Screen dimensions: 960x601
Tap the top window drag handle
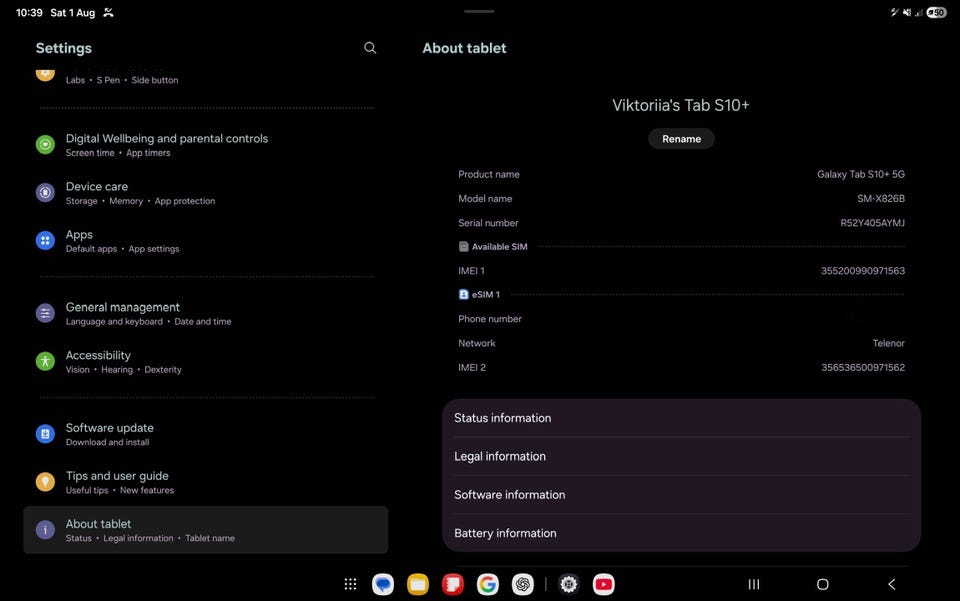click(x=479, y=11)
